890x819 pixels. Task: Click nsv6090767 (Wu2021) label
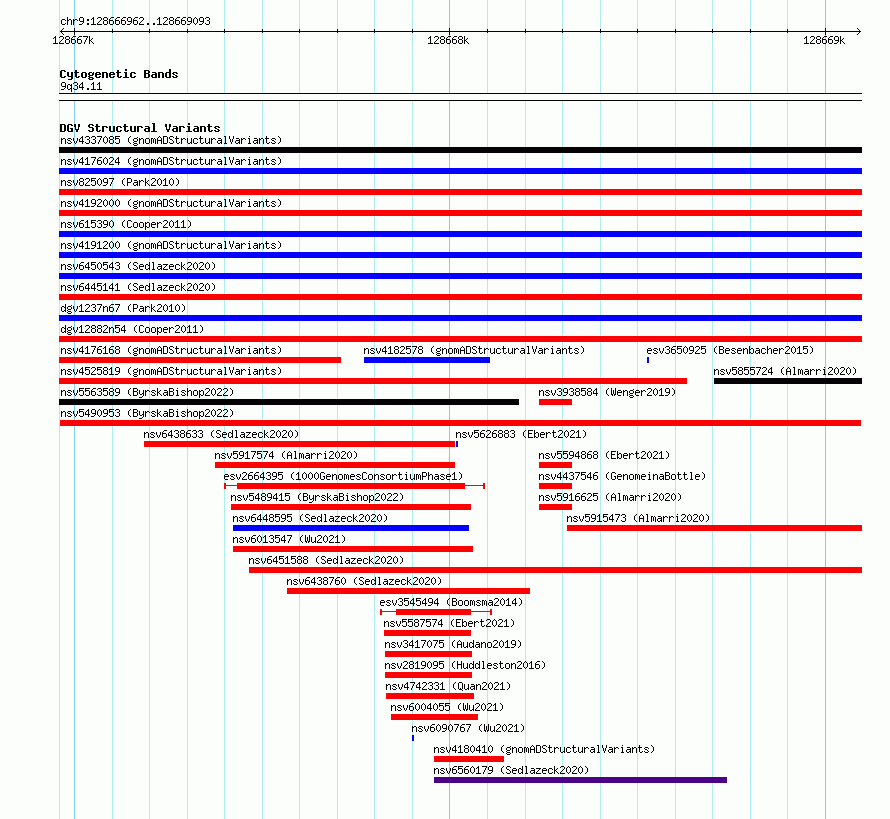click(468, 728)
